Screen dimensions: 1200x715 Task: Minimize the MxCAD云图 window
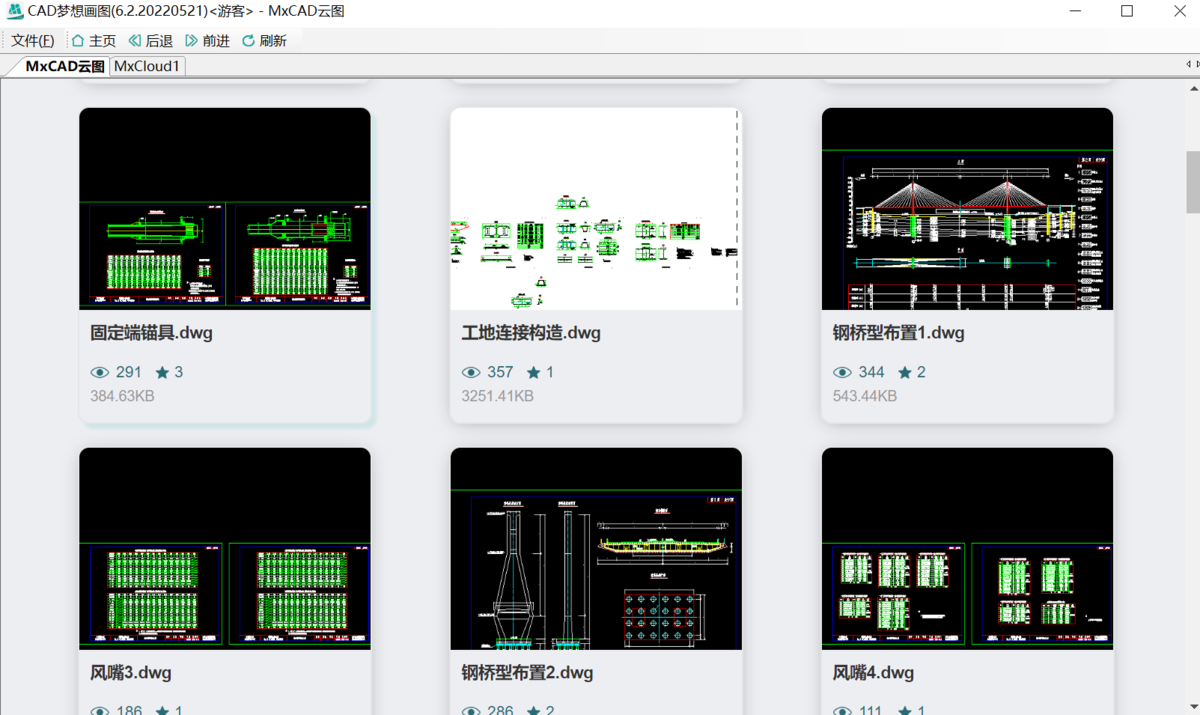[x=1074, y=11]
